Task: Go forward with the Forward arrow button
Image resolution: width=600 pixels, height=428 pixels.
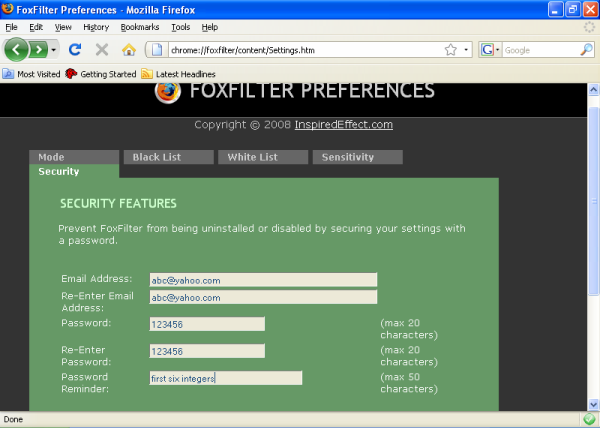Action: (38, 50)
